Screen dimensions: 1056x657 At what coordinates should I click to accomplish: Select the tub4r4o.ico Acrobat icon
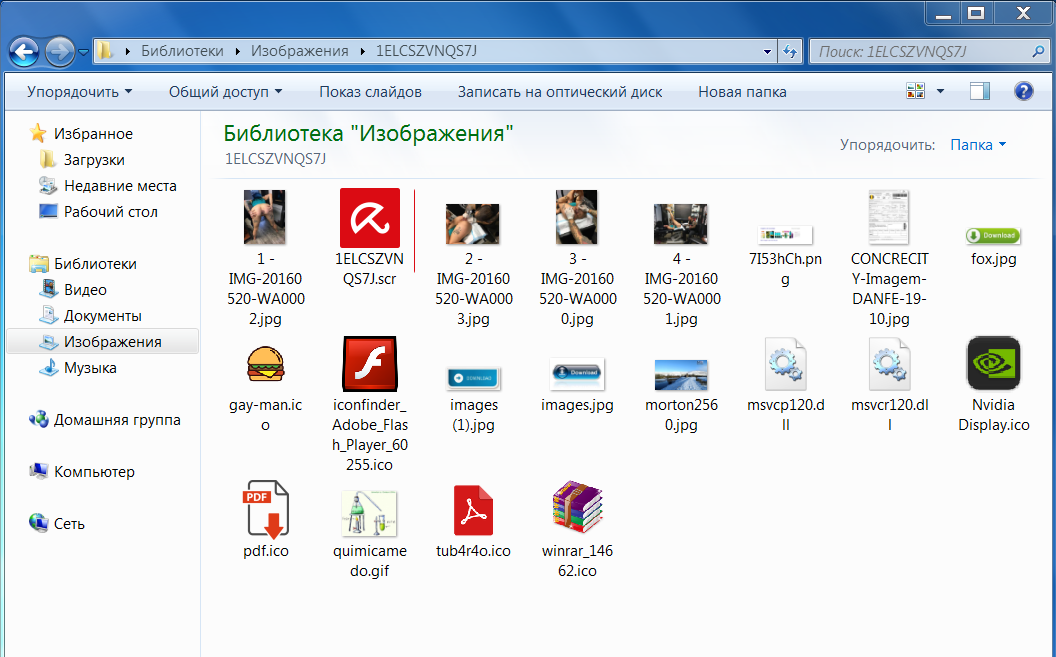[473, 510]
